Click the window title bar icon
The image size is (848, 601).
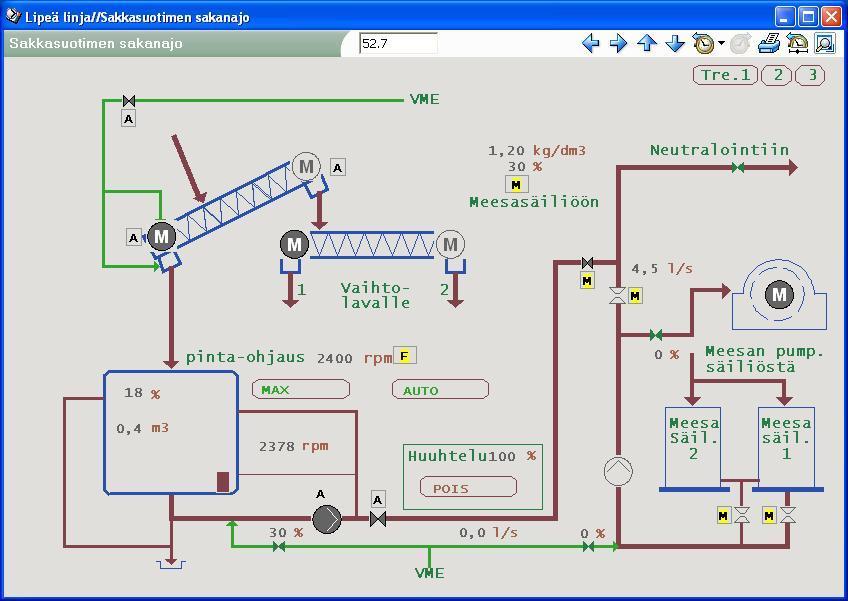13,16
